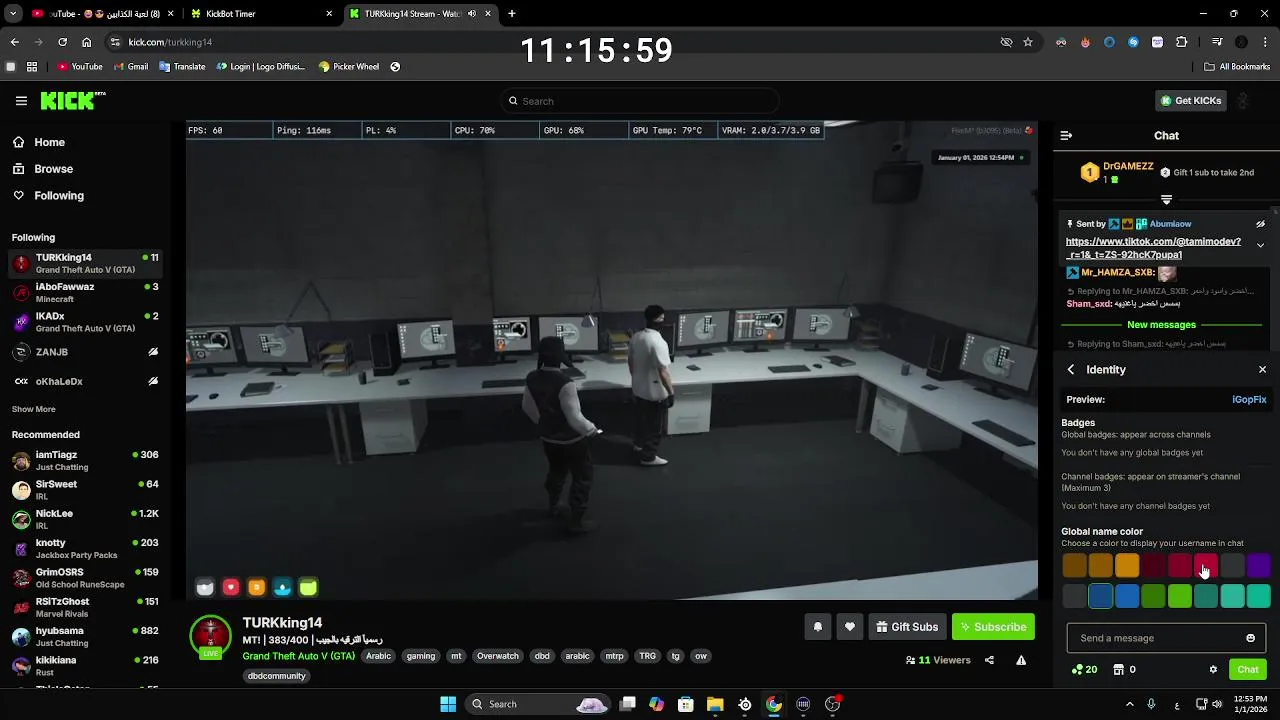This screenshot has height=720, width=1280.
Task: Open the tab search dropdown
Action: pyautogui.click(x=13, y=14)
